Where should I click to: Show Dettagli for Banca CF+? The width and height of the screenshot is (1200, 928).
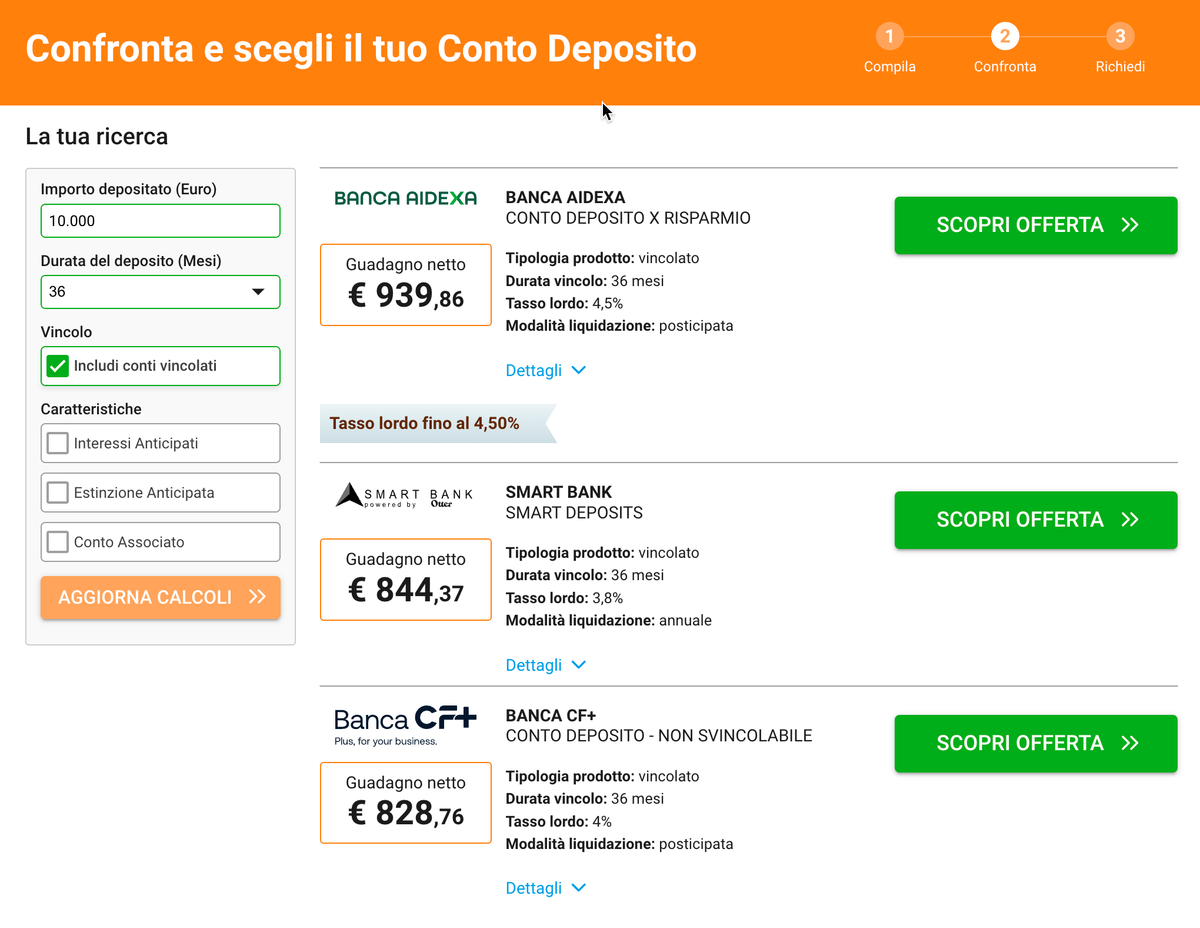pos(546,888)
